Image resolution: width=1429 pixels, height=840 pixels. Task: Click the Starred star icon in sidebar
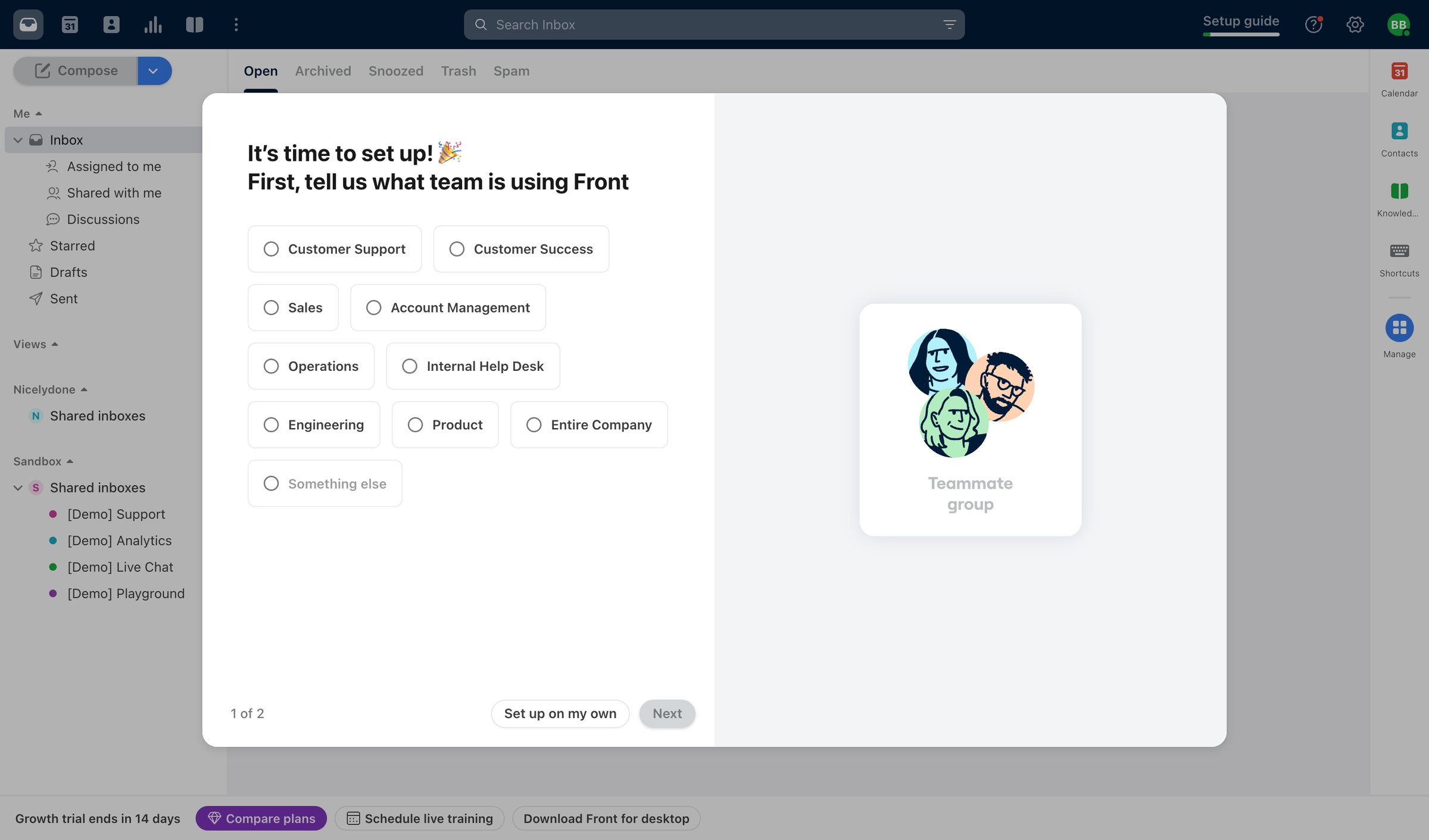36,246
